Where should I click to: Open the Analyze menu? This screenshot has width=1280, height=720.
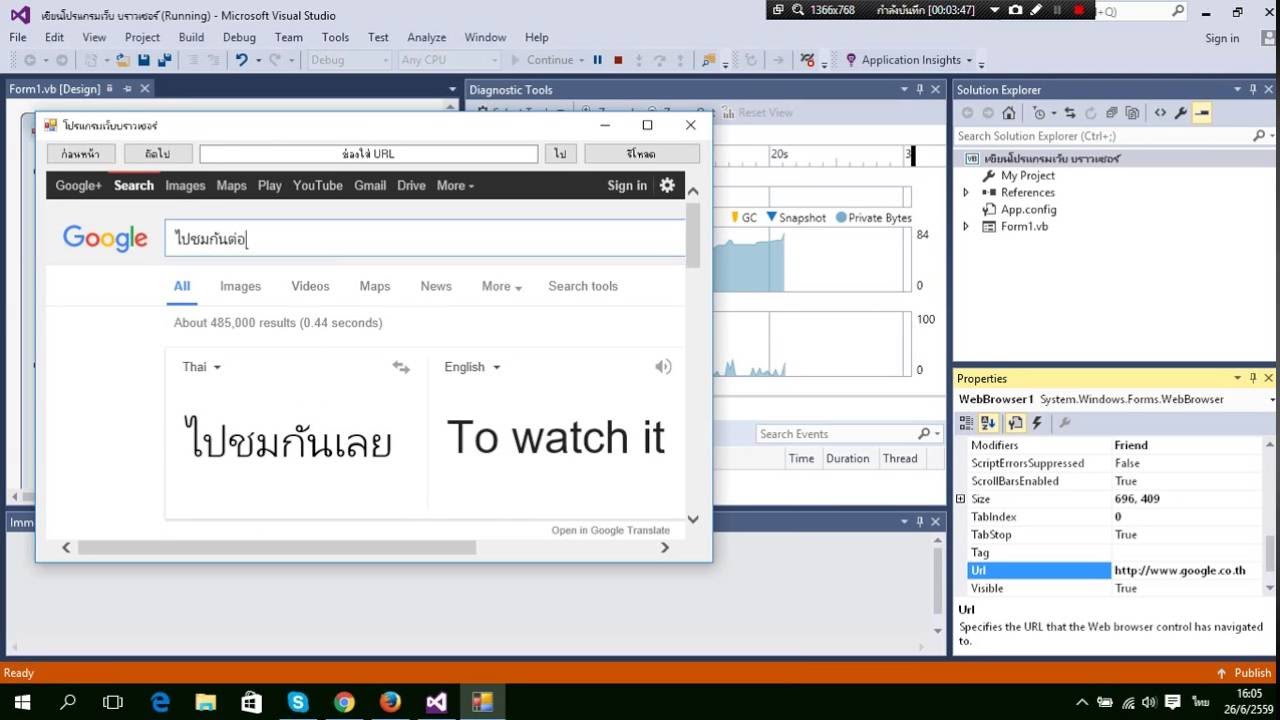pyautogui.click(x=427, y=37)
